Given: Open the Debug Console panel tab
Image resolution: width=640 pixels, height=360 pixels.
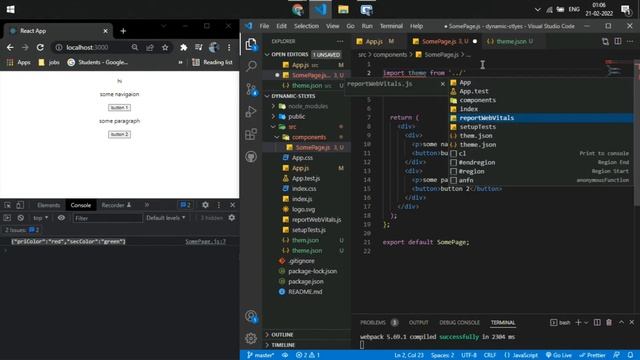Looking at the screenshot, I should (x=459, y=322).
